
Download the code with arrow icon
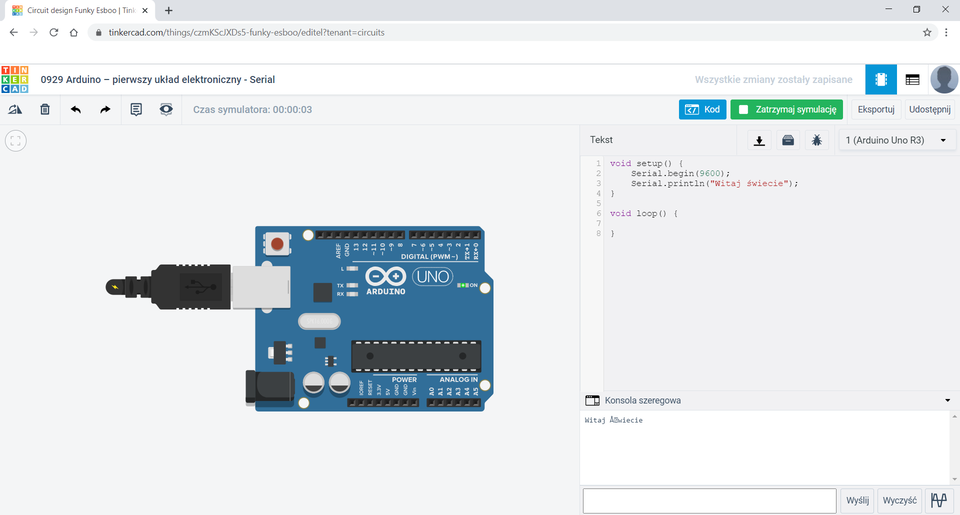point(759,140)
